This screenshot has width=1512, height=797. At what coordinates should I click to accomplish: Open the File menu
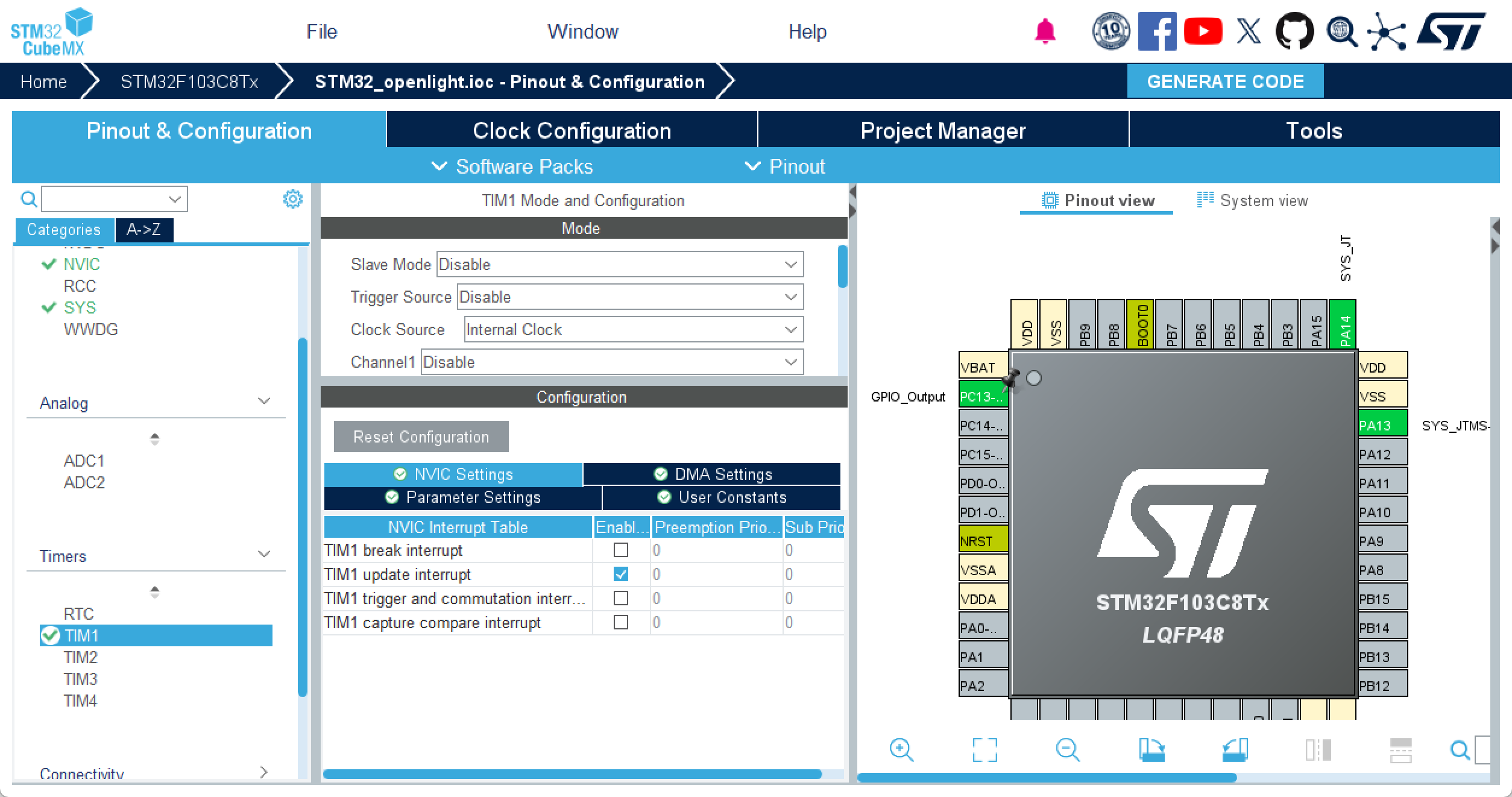coord(321,31)
